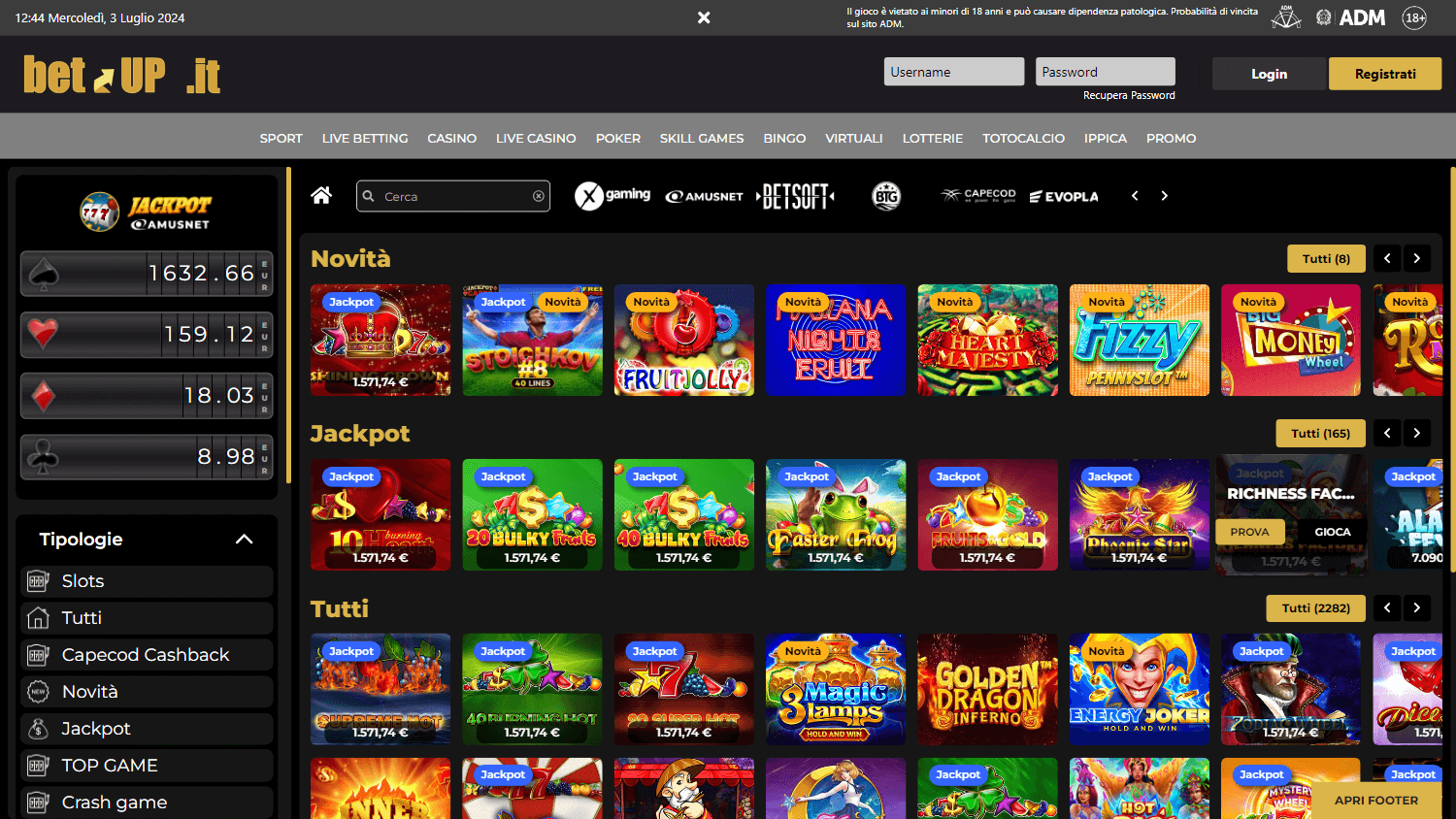The image size is (1456, 819).
Task: Show all with Tutti (2282) button
Action: [x=1316, y=607]
